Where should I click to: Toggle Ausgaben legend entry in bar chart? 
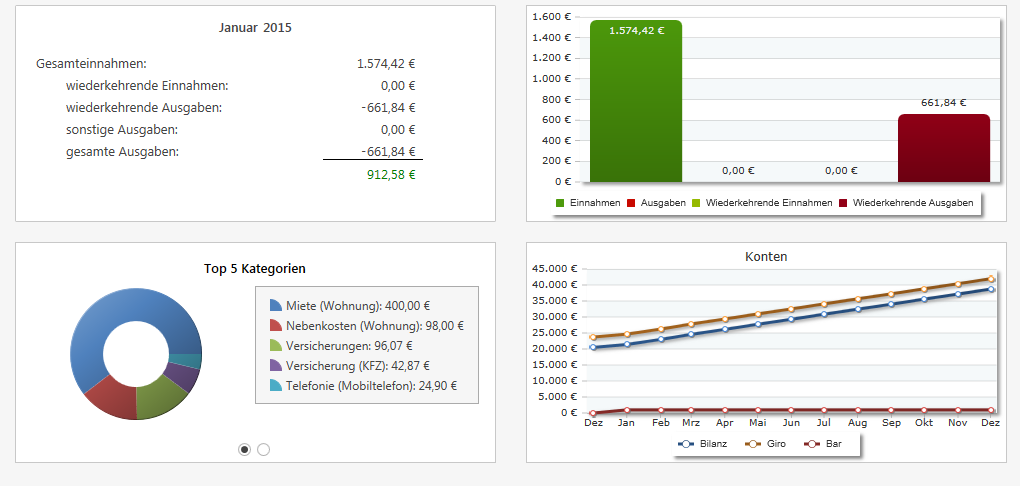point(656,203)
